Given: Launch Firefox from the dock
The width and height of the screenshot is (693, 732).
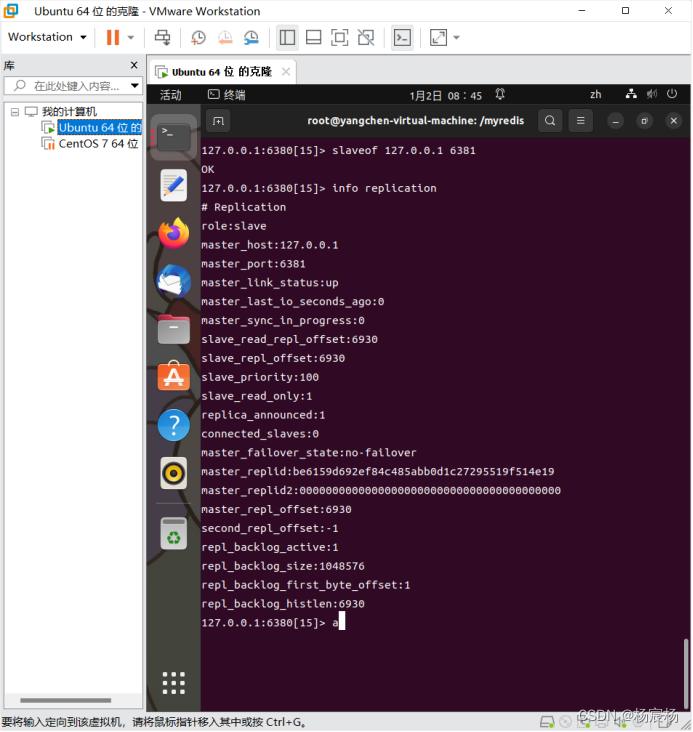Looking at the screenshot, I should point(173,233).
